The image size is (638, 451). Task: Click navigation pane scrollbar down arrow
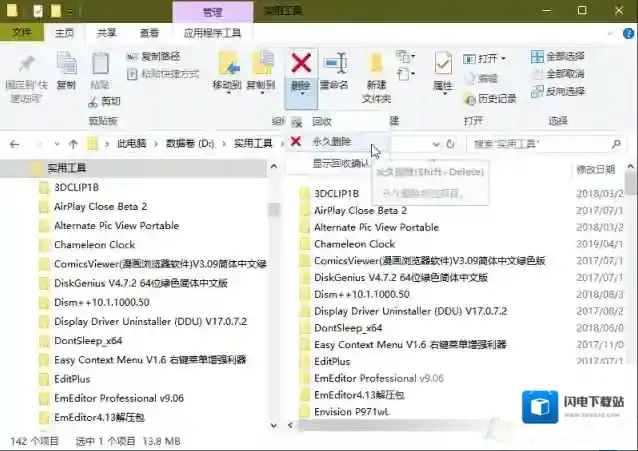[x=273, y=425]
